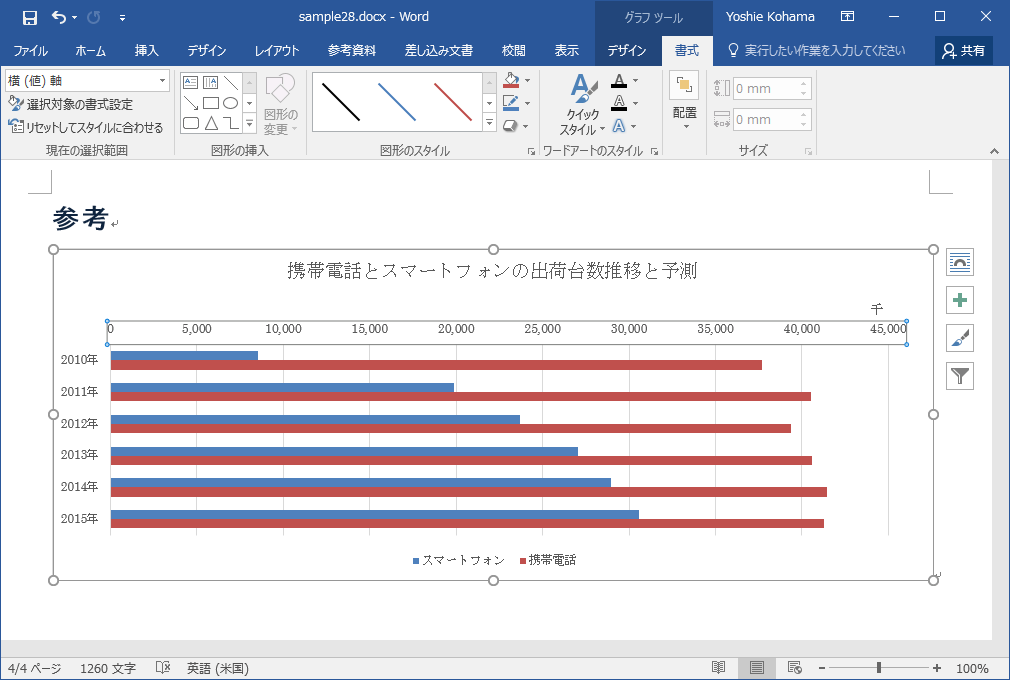The image size is (1010, 680).
Task: Click the Undo arrow in the quick access toolbar
Action: coord(59,17)
